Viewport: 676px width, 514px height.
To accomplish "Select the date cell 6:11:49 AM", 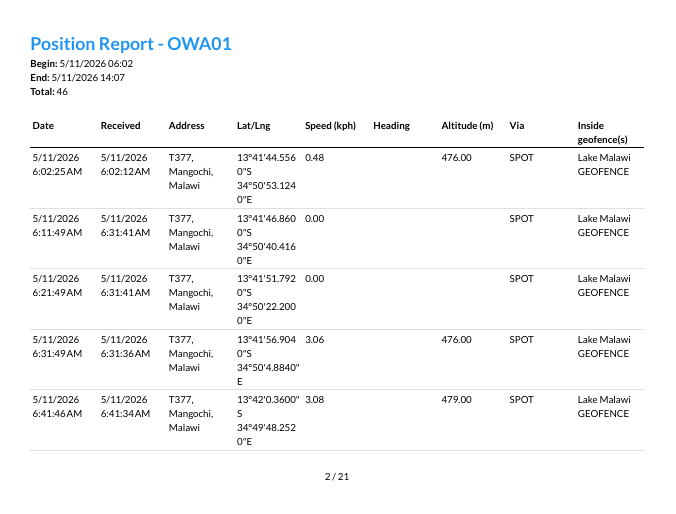I will [x=57, y=226].
